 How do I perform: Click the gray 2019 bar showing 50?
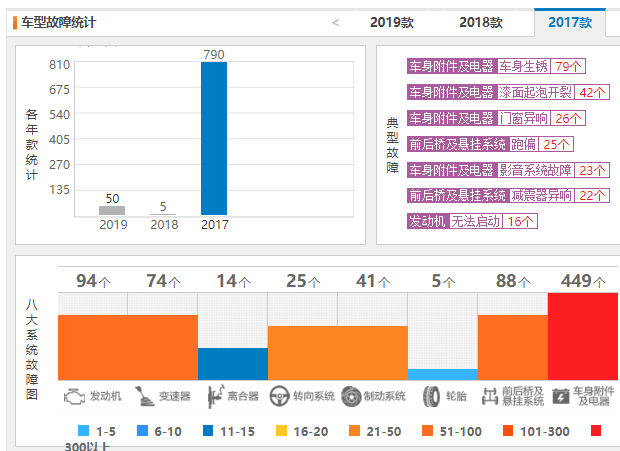[112, 210]
